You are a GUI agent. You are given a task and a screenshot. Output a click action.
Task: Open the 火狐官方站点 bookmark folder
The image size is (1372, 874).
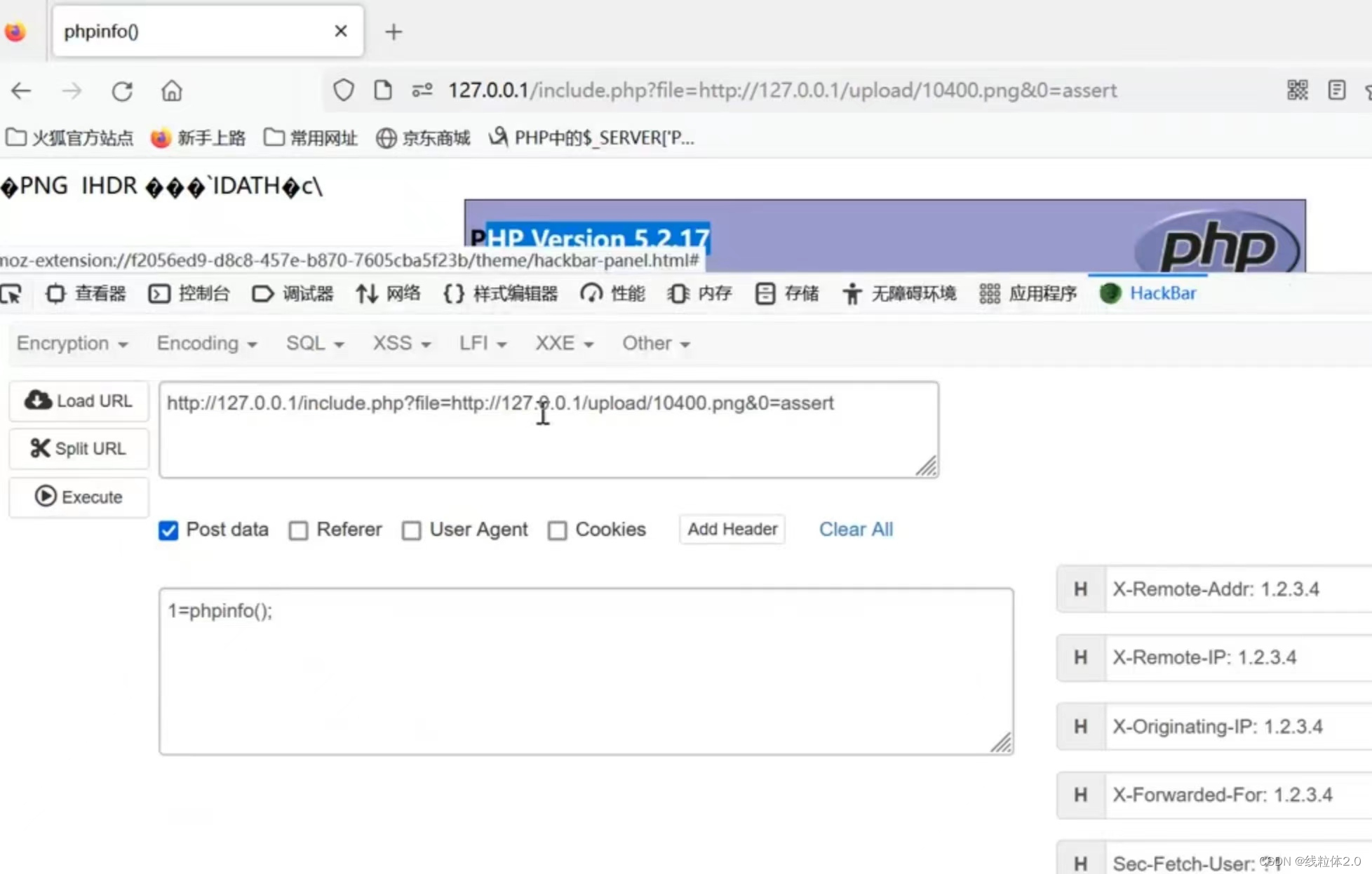[69, 137]
